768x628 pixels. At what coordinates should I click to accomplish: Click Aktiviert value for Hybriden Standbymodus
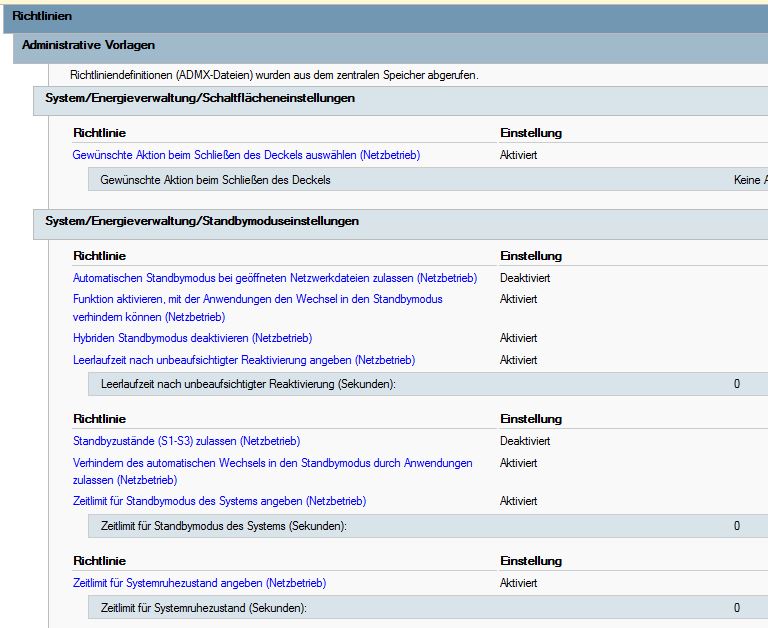(x=519, y=338)
